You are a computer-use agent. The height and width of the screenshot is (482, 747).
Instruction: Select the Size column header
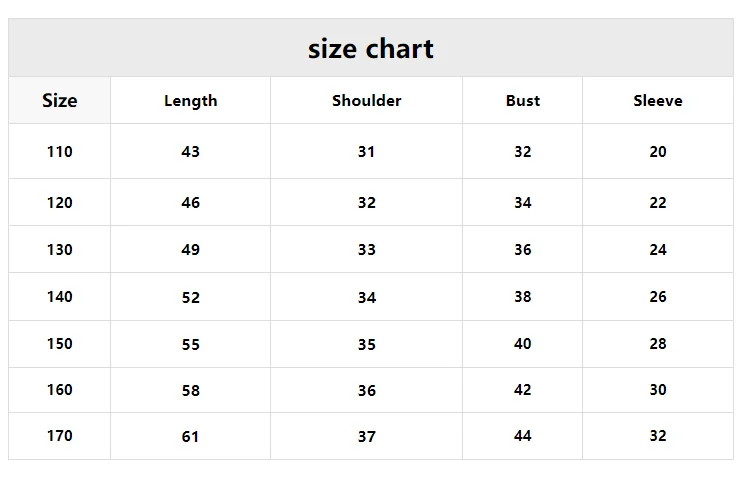60,100
